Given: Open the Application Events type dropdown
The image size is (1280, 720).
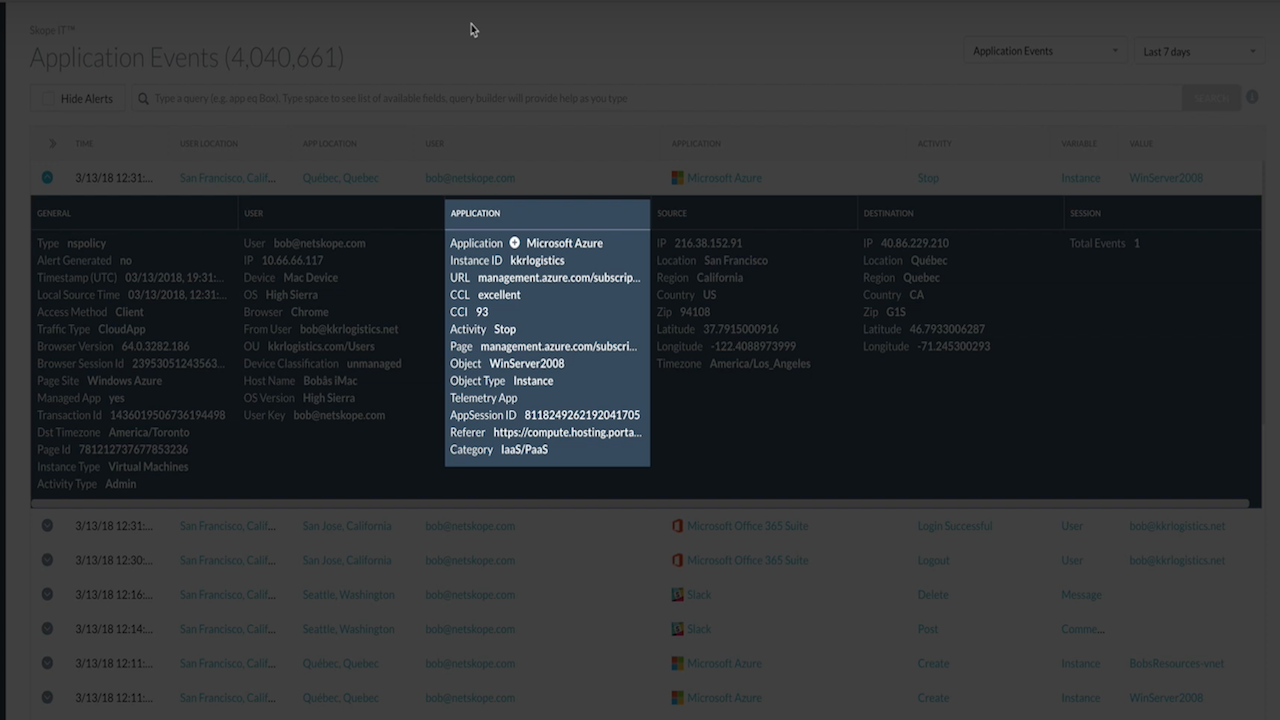Looking at the screenshot, I should [x=1045, y=51].
